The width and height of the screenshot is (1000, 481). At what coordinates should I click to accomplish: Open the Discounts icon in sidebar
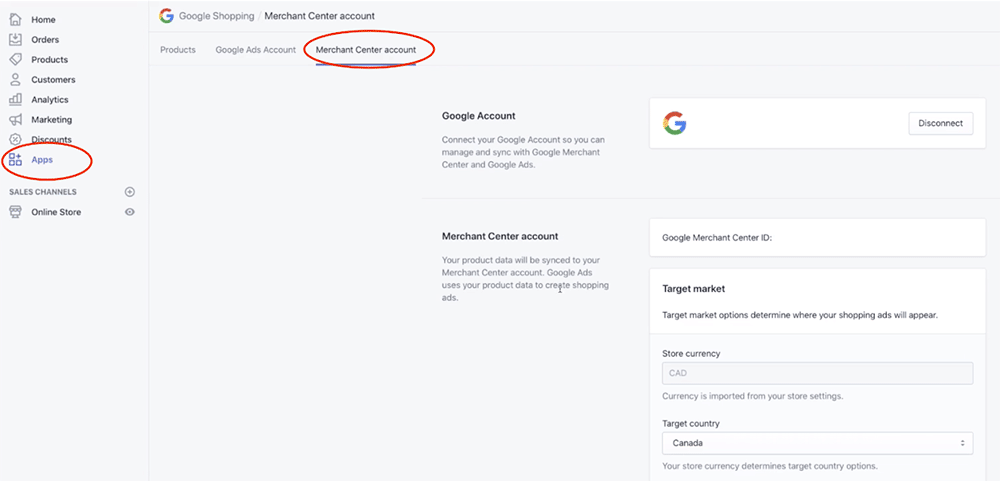click(x=15, y=140)
